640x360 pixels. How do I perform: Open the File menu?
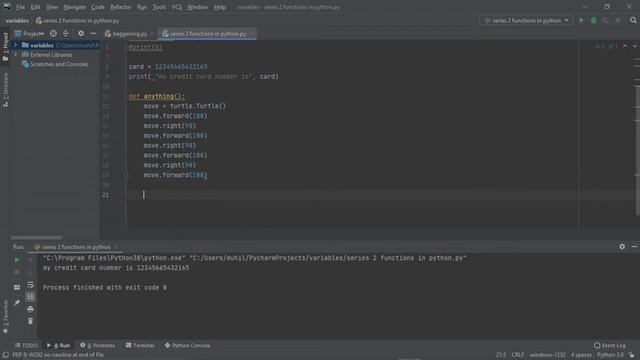tap(20, 7)
